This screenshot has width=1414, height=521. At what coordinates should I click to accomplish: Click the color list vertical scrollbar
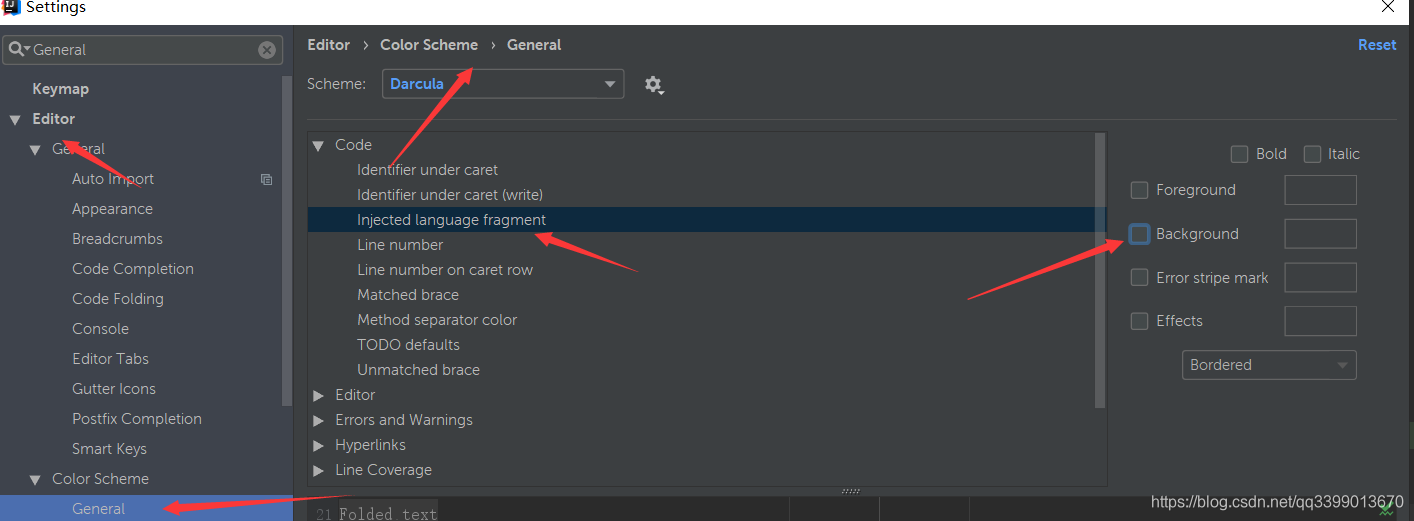pyautogui.click(x=1101, y=270)
